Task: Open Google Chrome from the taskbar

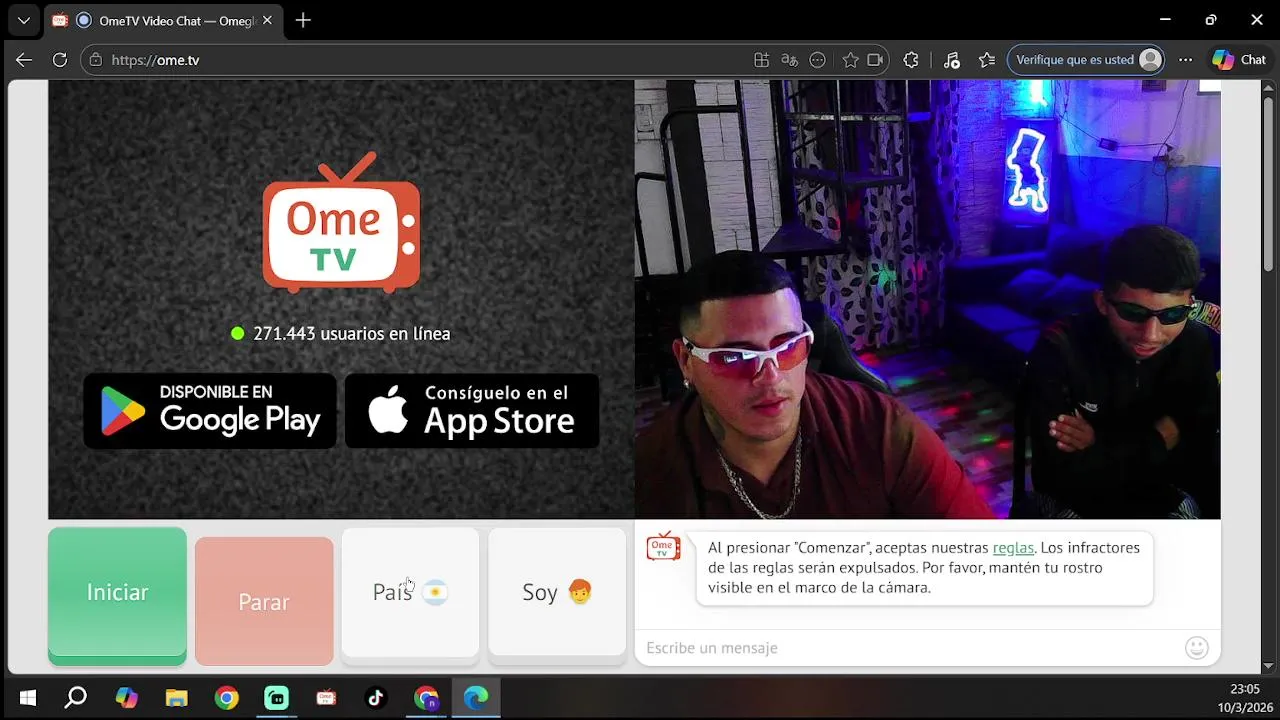Action: (x=226, y=698)
